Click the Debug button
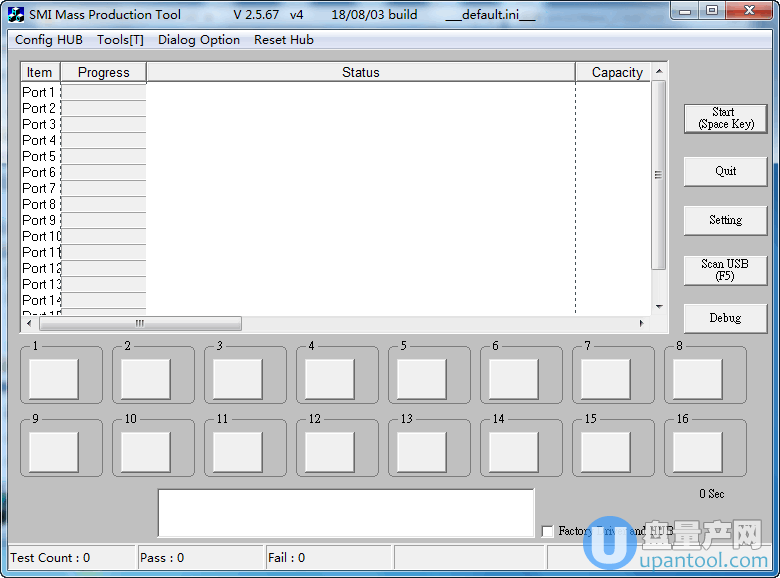780x578 pixels. [725, 318]
